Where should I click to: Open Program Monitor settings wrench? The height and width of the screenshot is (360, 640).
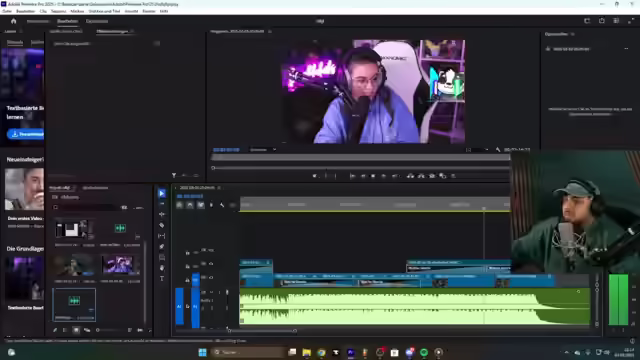(x=498, y=150)
